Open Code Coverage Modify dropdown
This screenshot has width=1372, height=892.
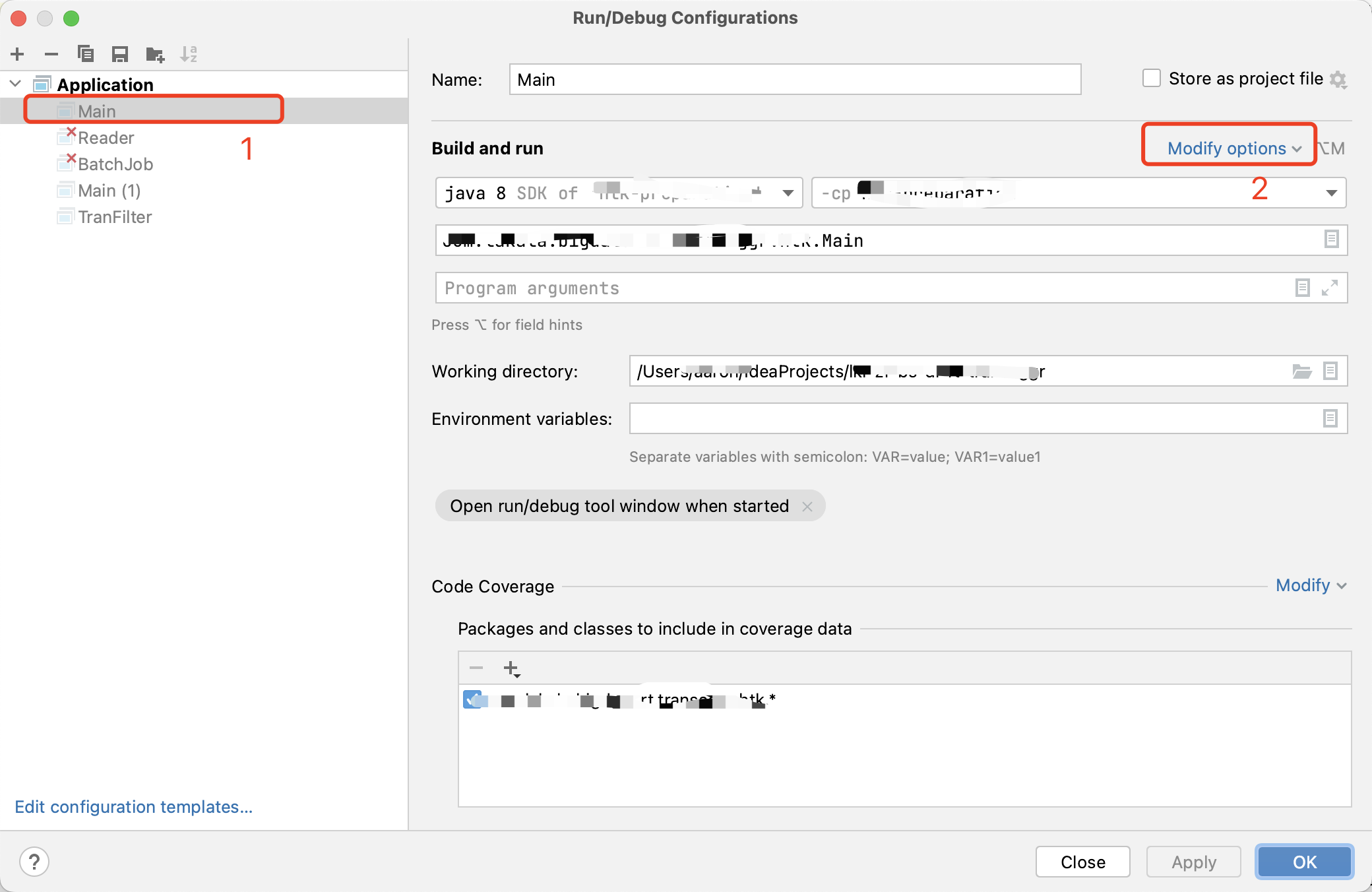1311,585
